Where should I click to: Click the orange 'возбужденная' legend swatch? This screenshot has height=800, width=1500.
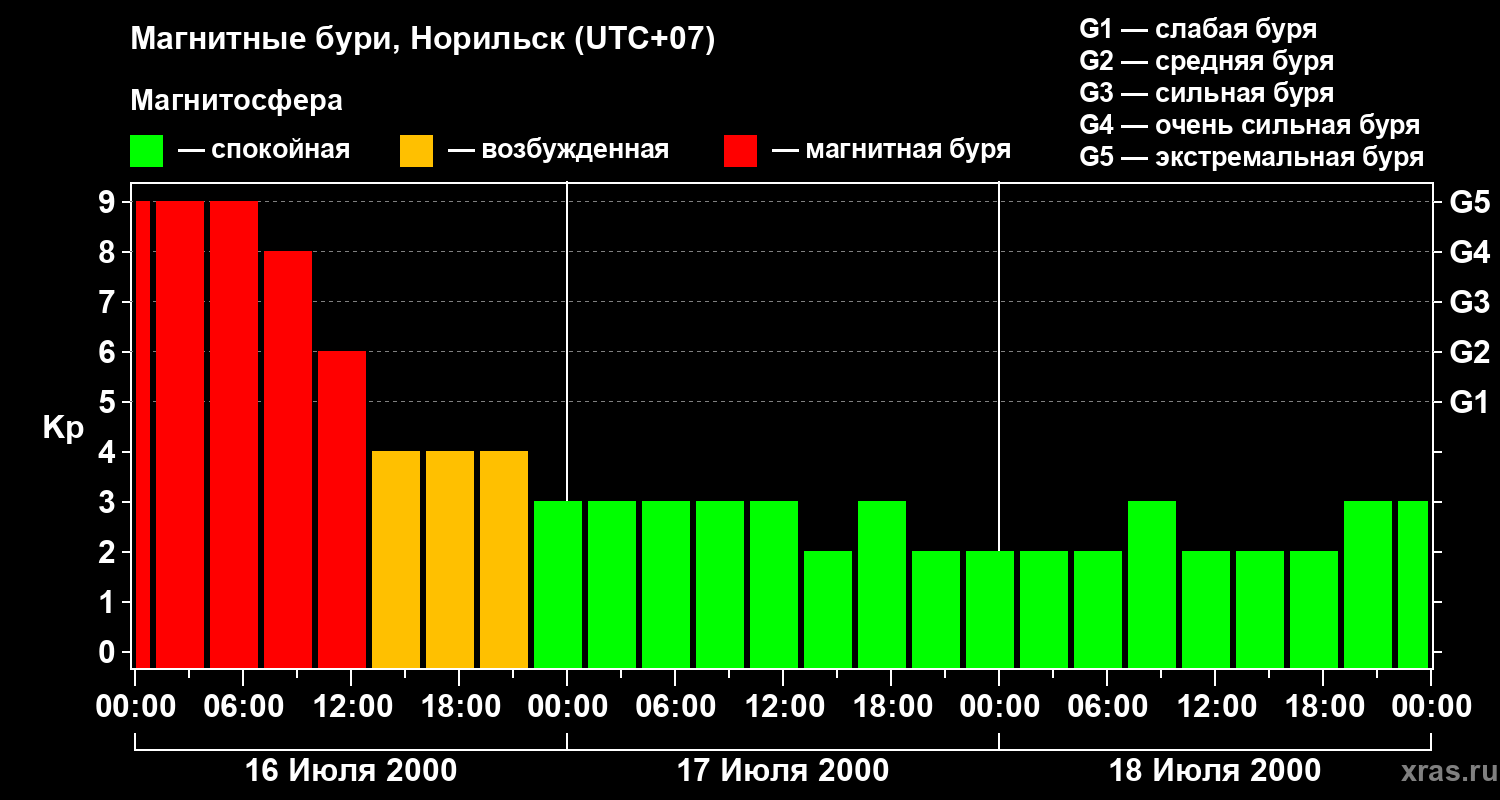(x=416, y=151)
